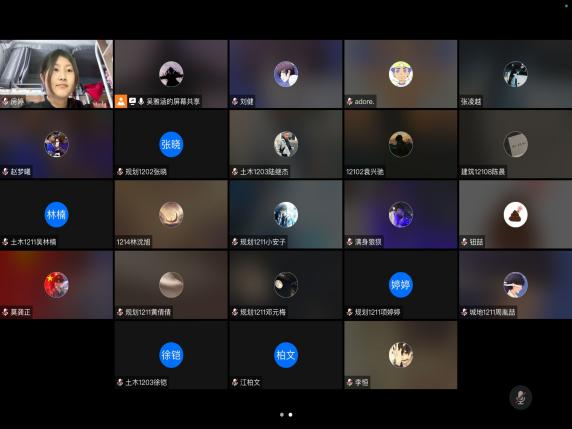Viewport: 572px width, 429px height.
Task: Select the blue 林楠 avatar
Action: [x=56, y=214]
